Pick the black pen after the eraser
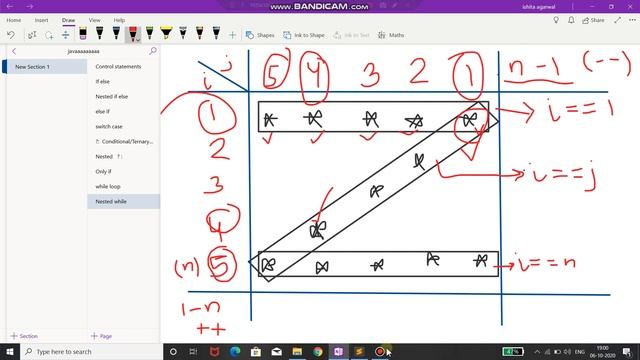The height and width of the screenshot is (360, 640). [x=100, y=33]
